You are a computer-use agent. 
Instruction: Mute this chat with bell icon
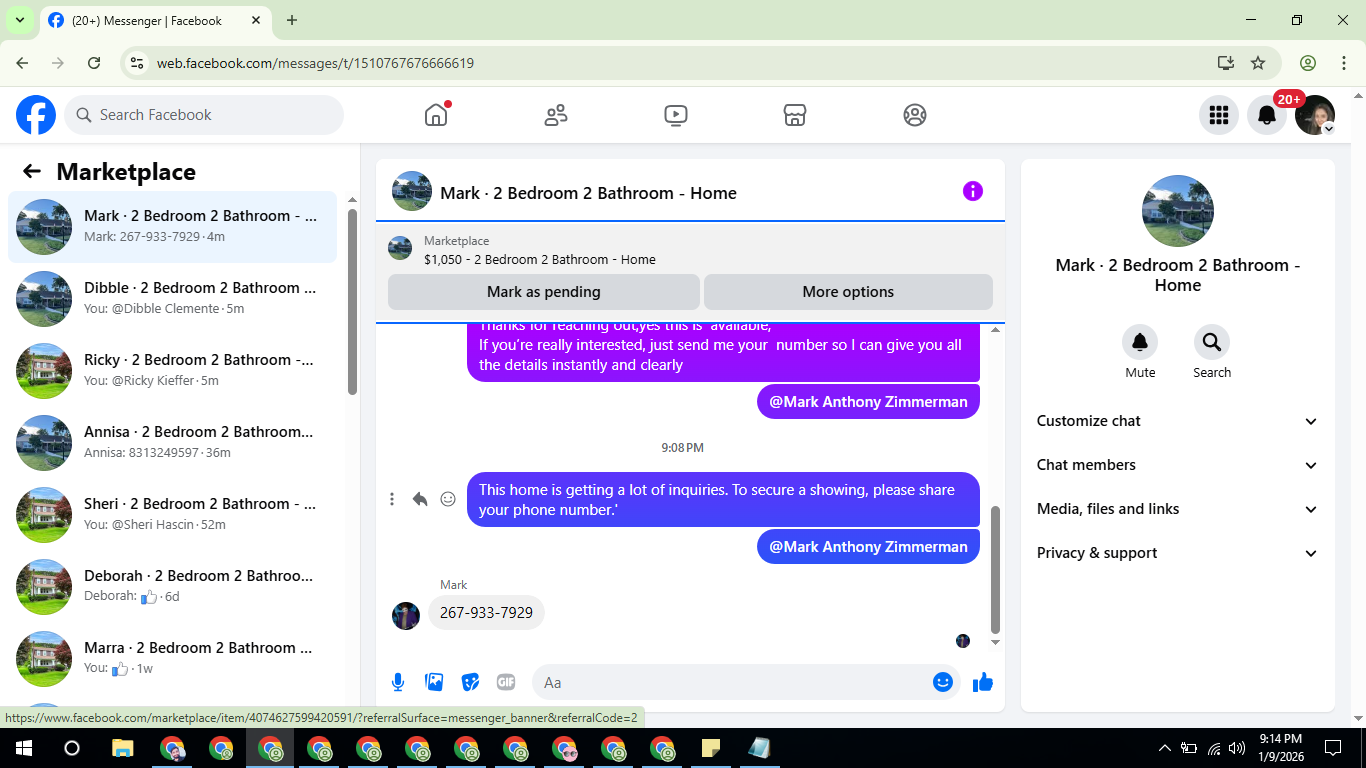1140,342
